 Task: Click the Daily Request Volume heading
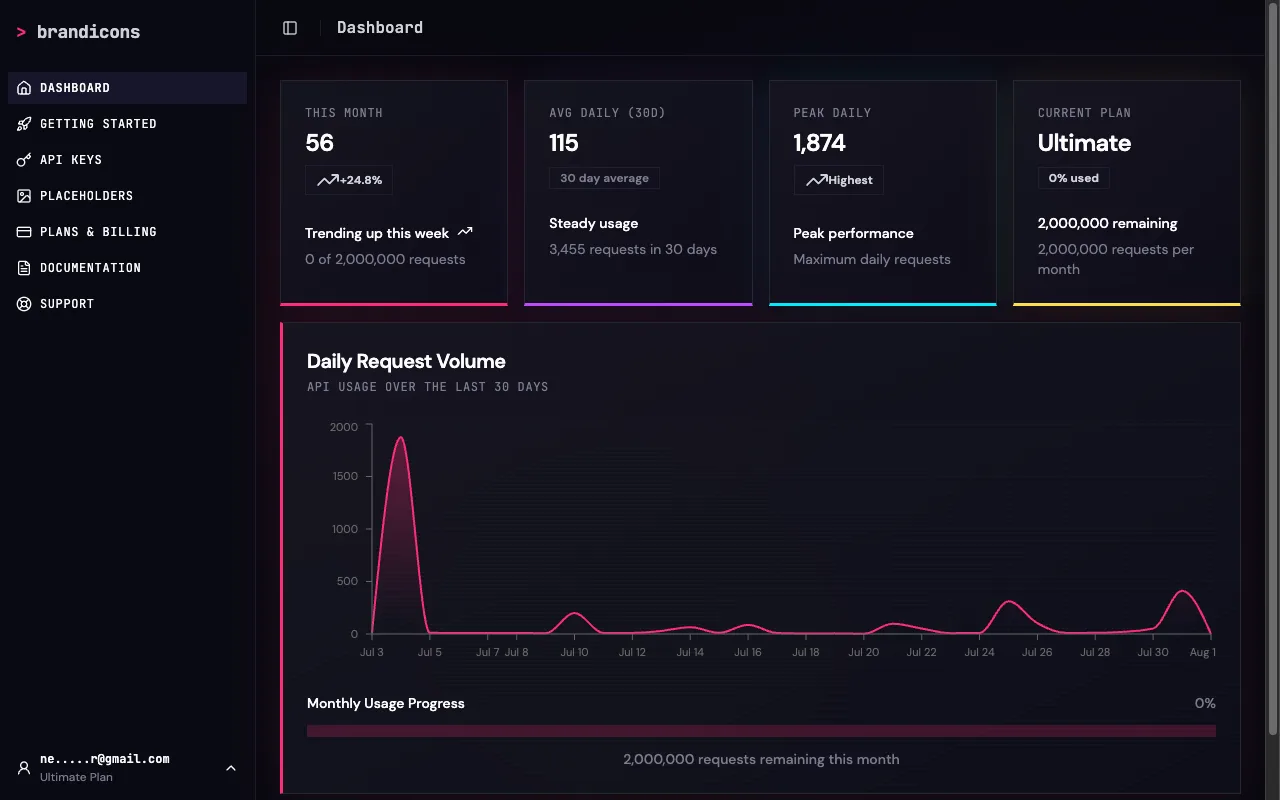click(406, 361)
